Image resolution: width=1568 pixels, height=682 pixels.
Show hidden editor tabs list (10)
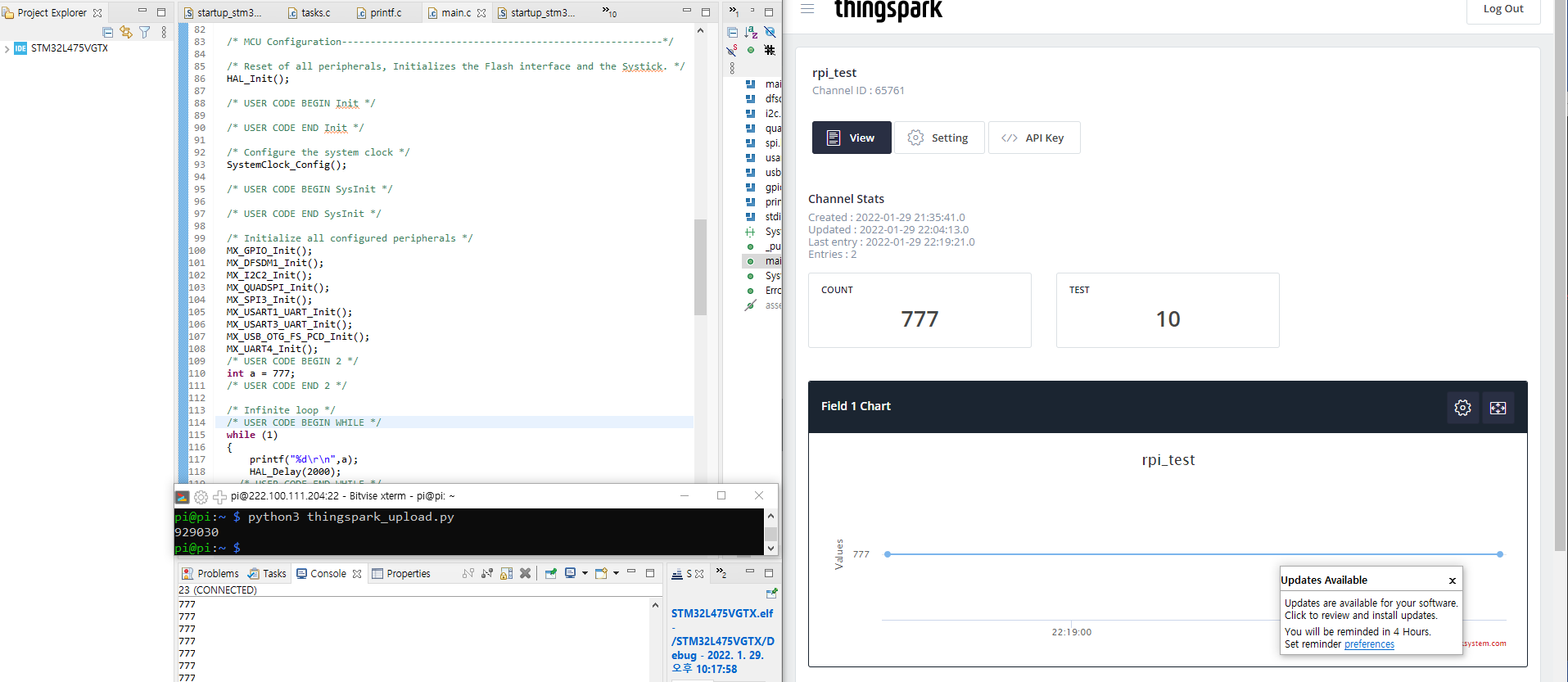click(x=609, y=12)
